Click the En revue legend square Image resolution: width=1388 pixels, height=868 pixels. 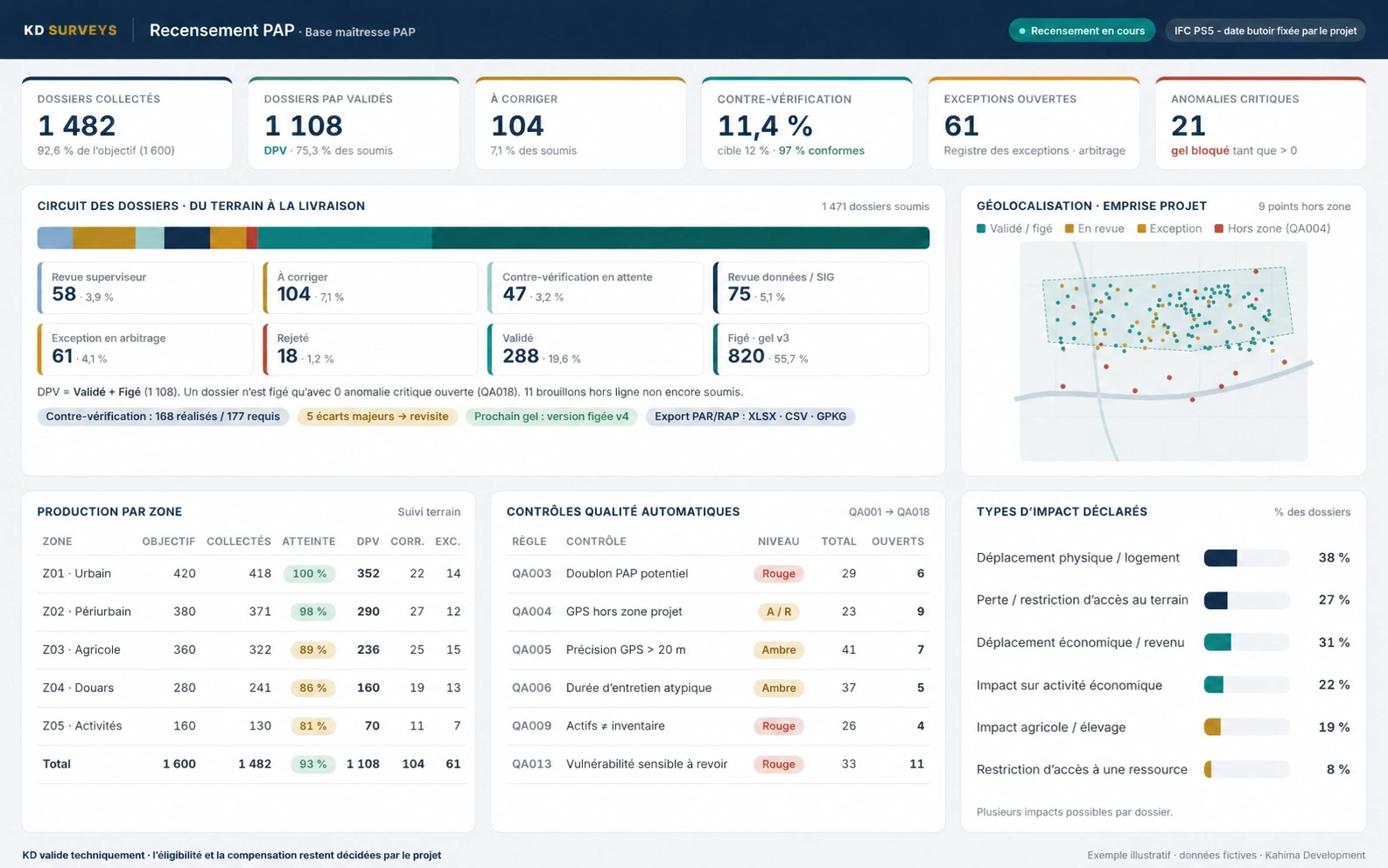pos(1069,228)
